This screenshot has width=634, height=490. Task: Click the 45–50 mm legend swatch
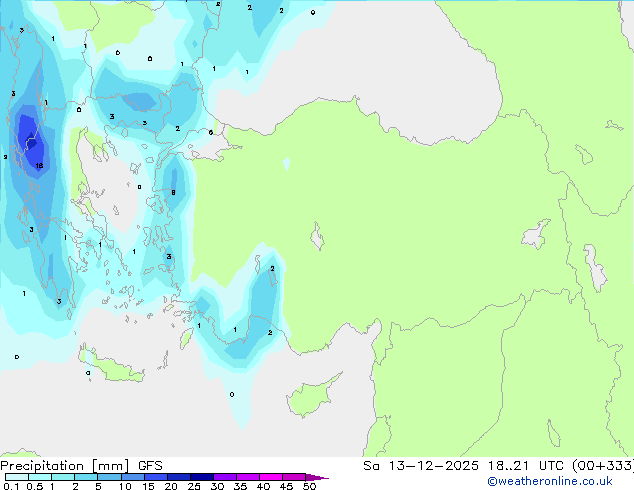(294, 477)
